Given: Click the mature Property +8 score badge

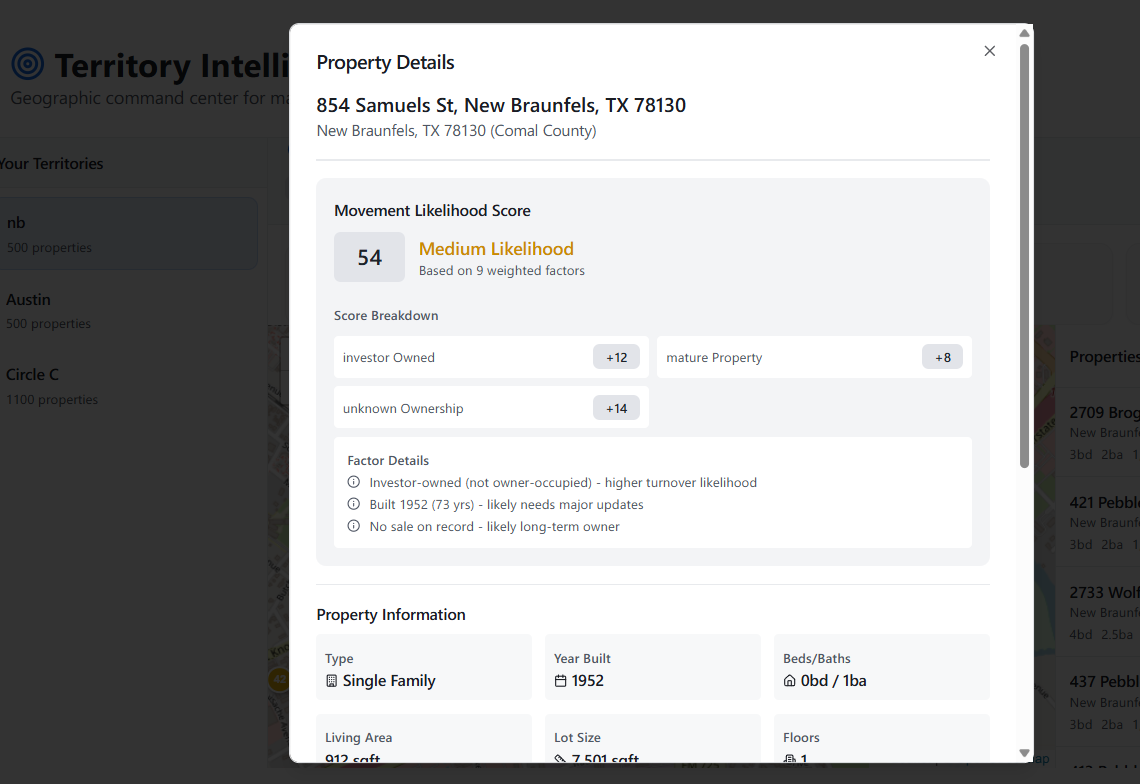Looking at the screenshot, I should [x=942, y=357].
